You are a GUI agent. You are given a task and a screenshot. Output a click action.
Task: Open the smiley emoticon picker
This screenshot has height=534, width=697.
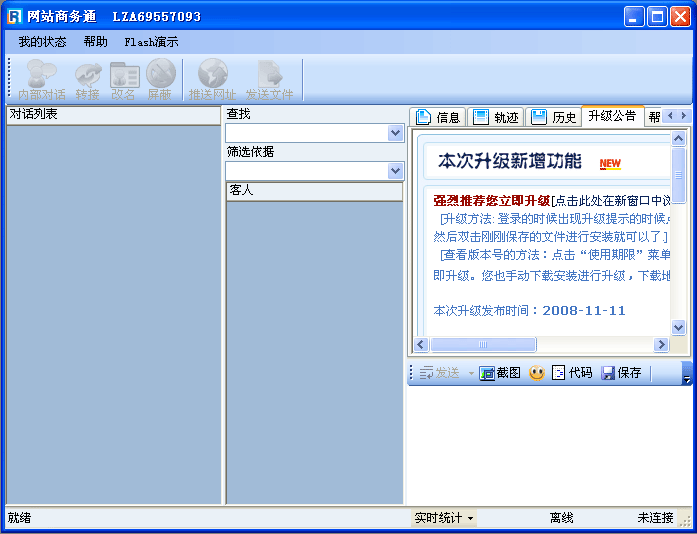point(537,373)
